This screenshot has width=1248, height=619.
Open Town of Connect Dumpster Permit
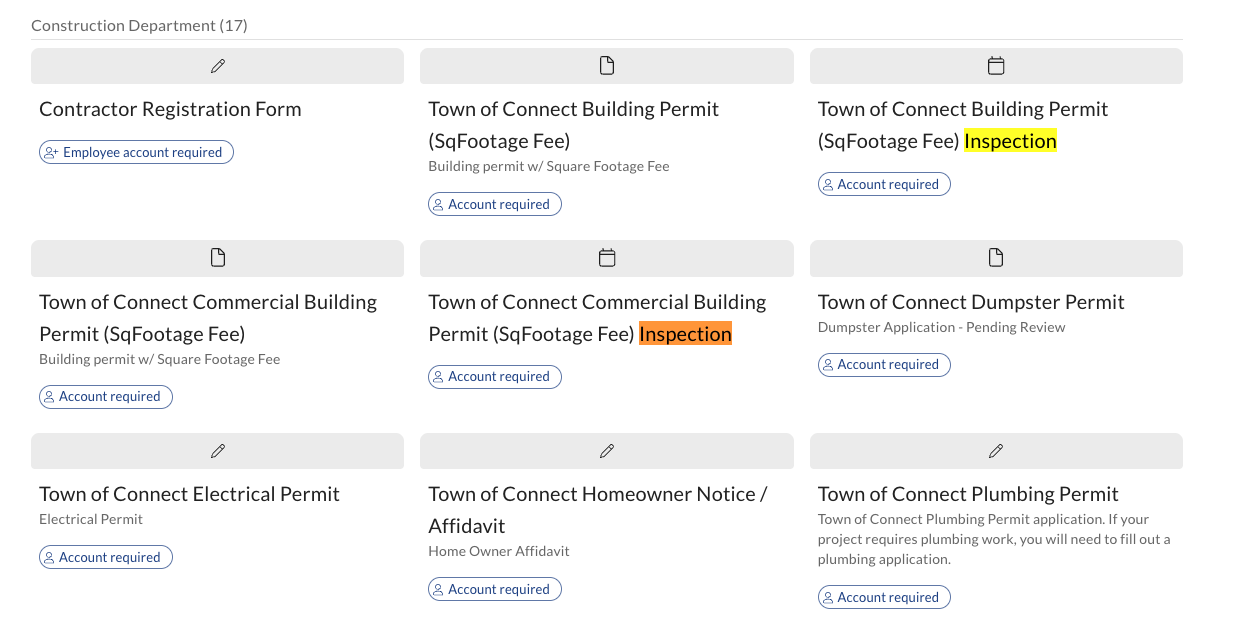(x=971, y=302)
